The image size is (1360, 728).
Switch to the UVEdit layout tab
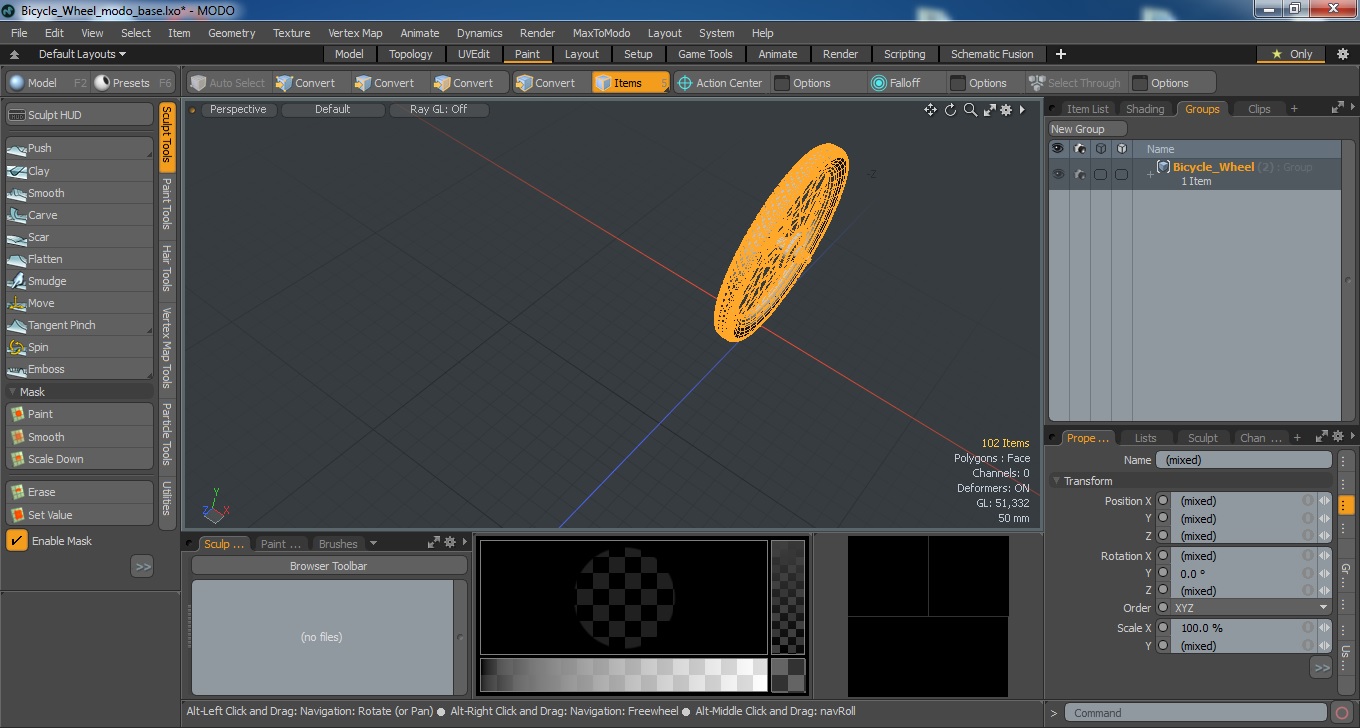[x=474, y=54]
